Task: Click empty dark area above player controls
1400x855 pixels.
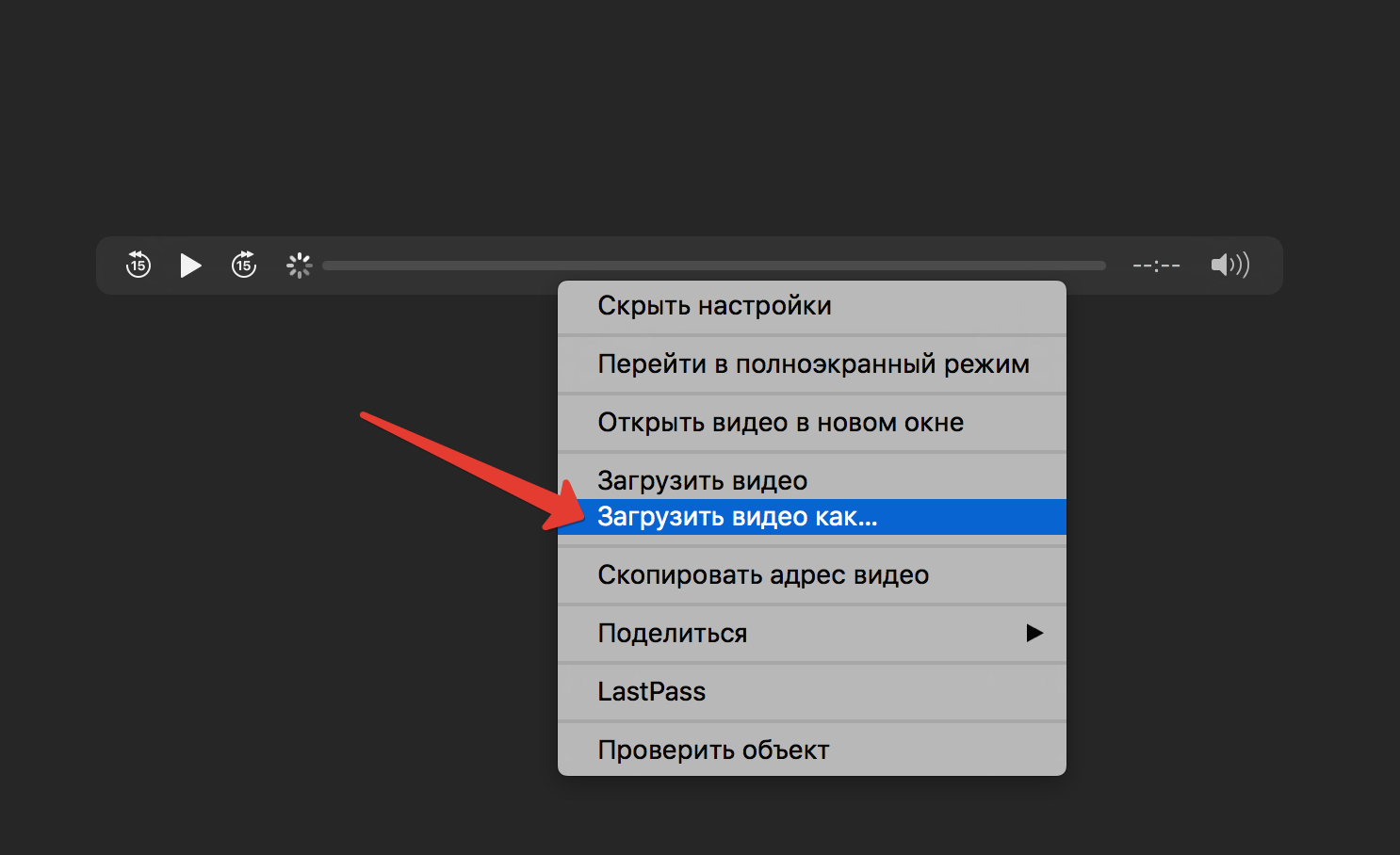Action: pos(697,113)
